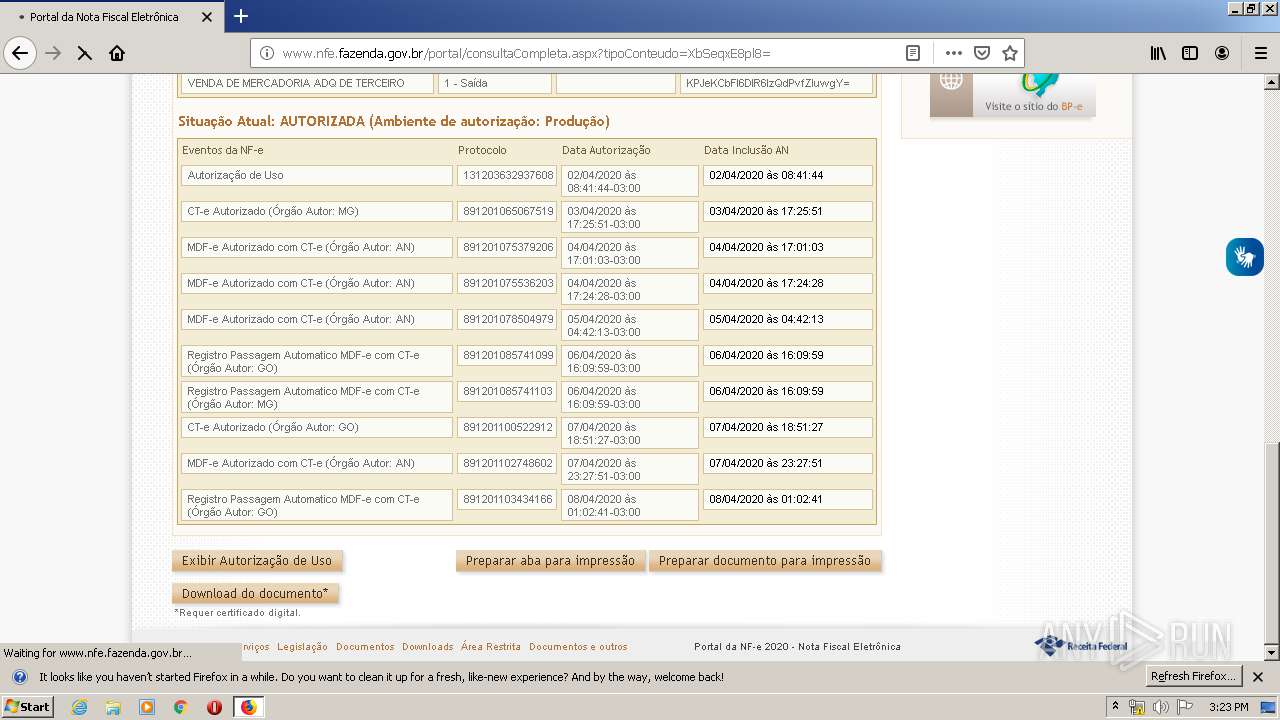The image size is (1280, 720).
Task: Close the Portal da Nota Fiscal tab
Action: 207,17
